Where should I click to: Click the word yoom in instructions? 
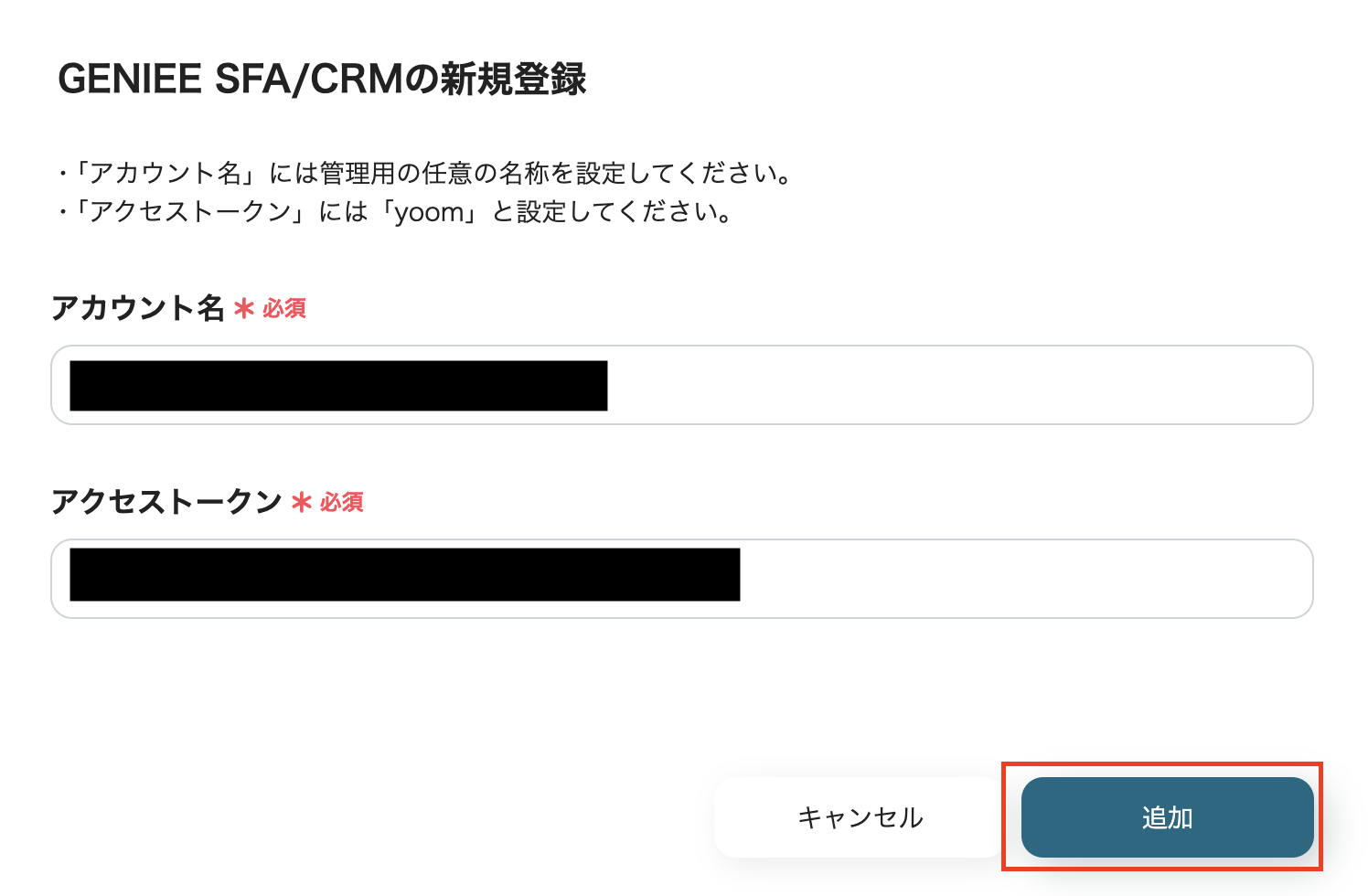tap(430, 213)
